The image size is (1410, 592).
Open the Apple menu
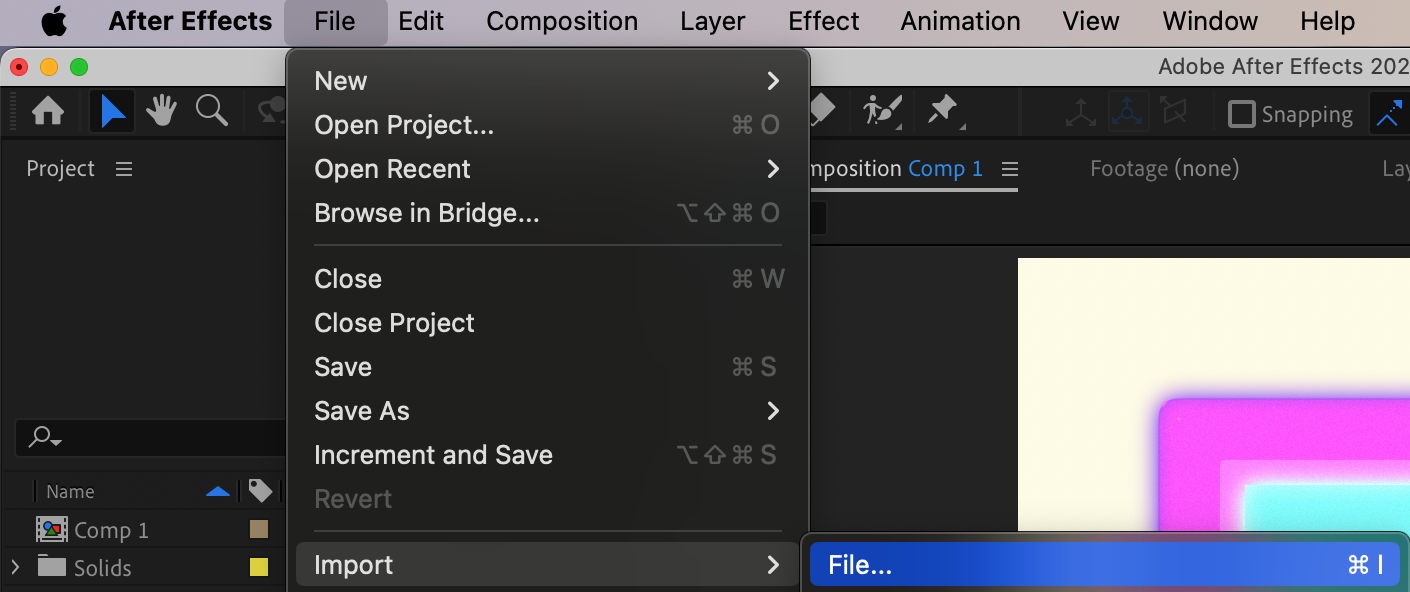(x=54, y=21)
